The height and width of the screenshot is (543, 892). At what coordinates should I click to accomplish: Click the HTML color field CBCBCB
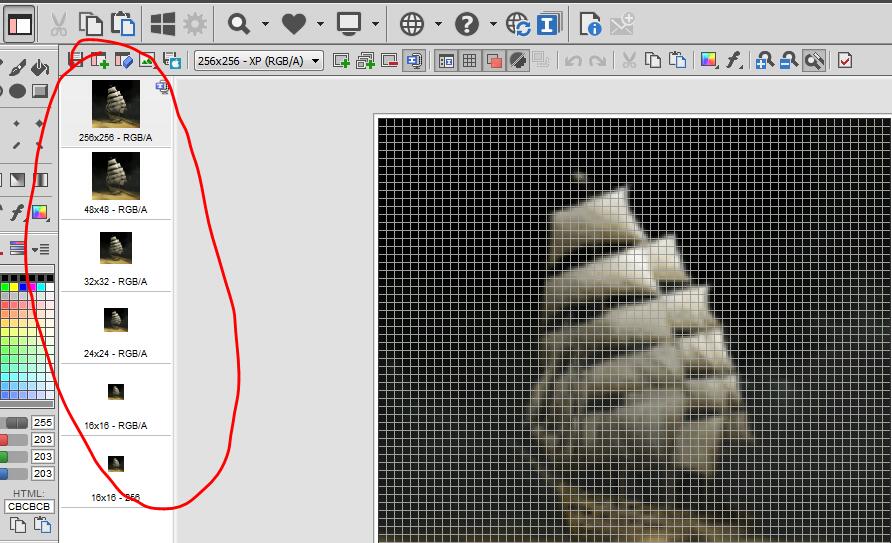click(x=29, y=506)
